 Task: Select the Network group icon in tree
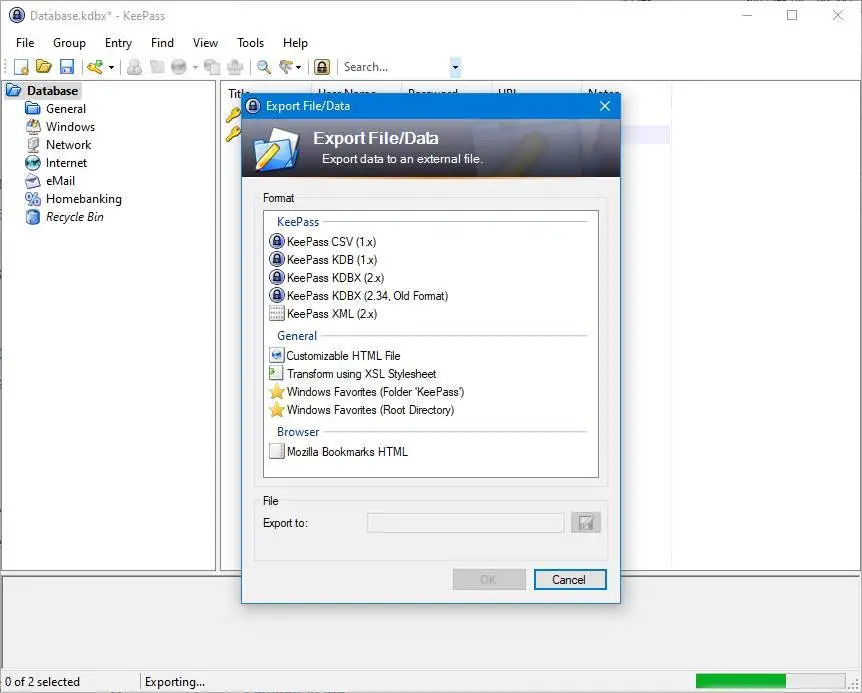pos(33,145)
